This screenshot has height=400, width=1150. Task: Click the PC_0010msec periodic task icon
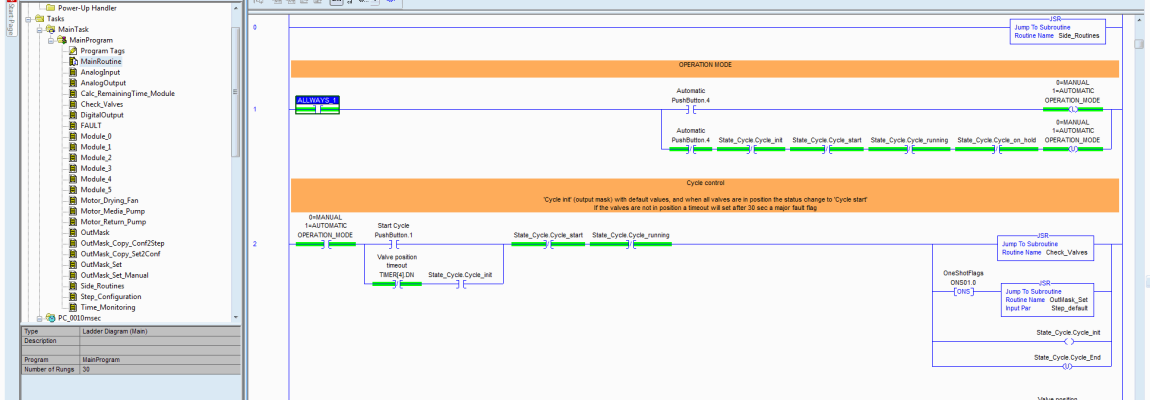click(x=51, y=318)
